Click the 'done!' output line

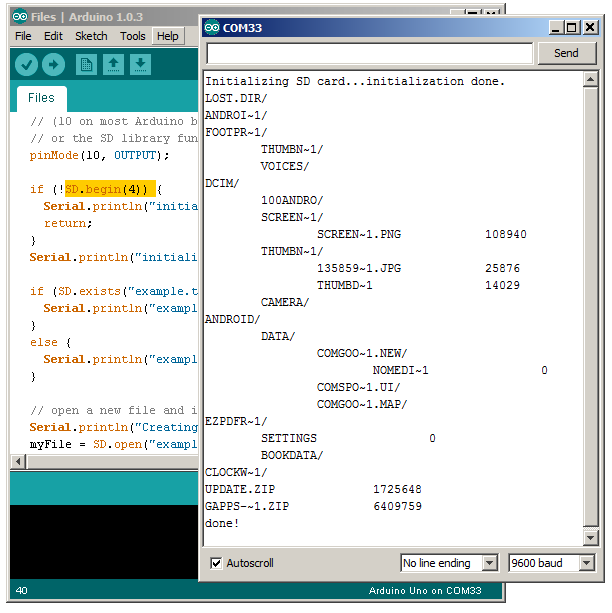click(222, 523)
